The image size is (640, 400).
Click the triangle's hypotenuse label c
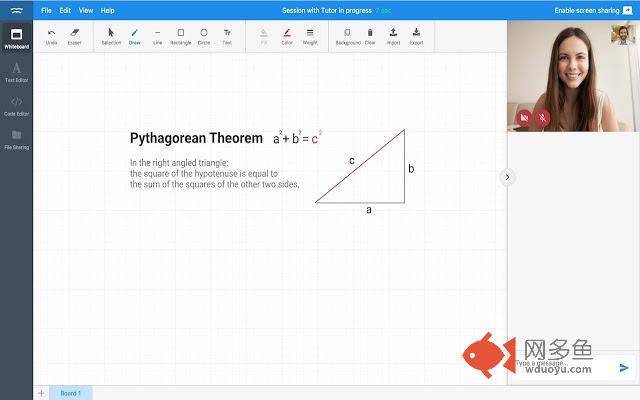352,161
